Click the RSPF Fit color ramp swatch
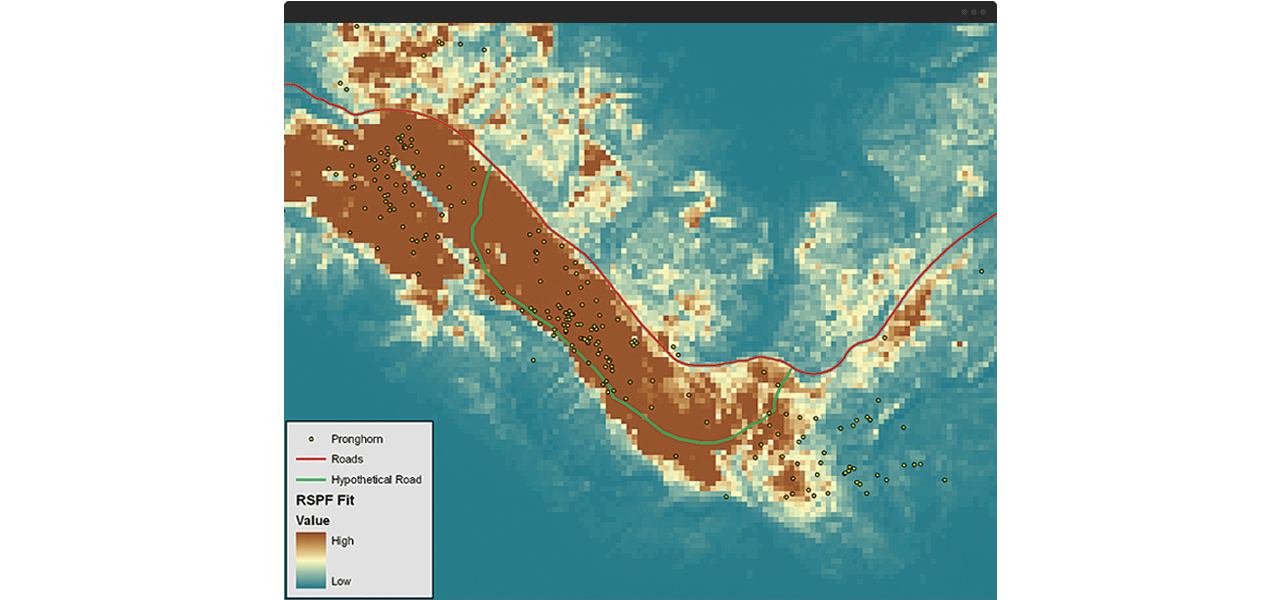 311,560
